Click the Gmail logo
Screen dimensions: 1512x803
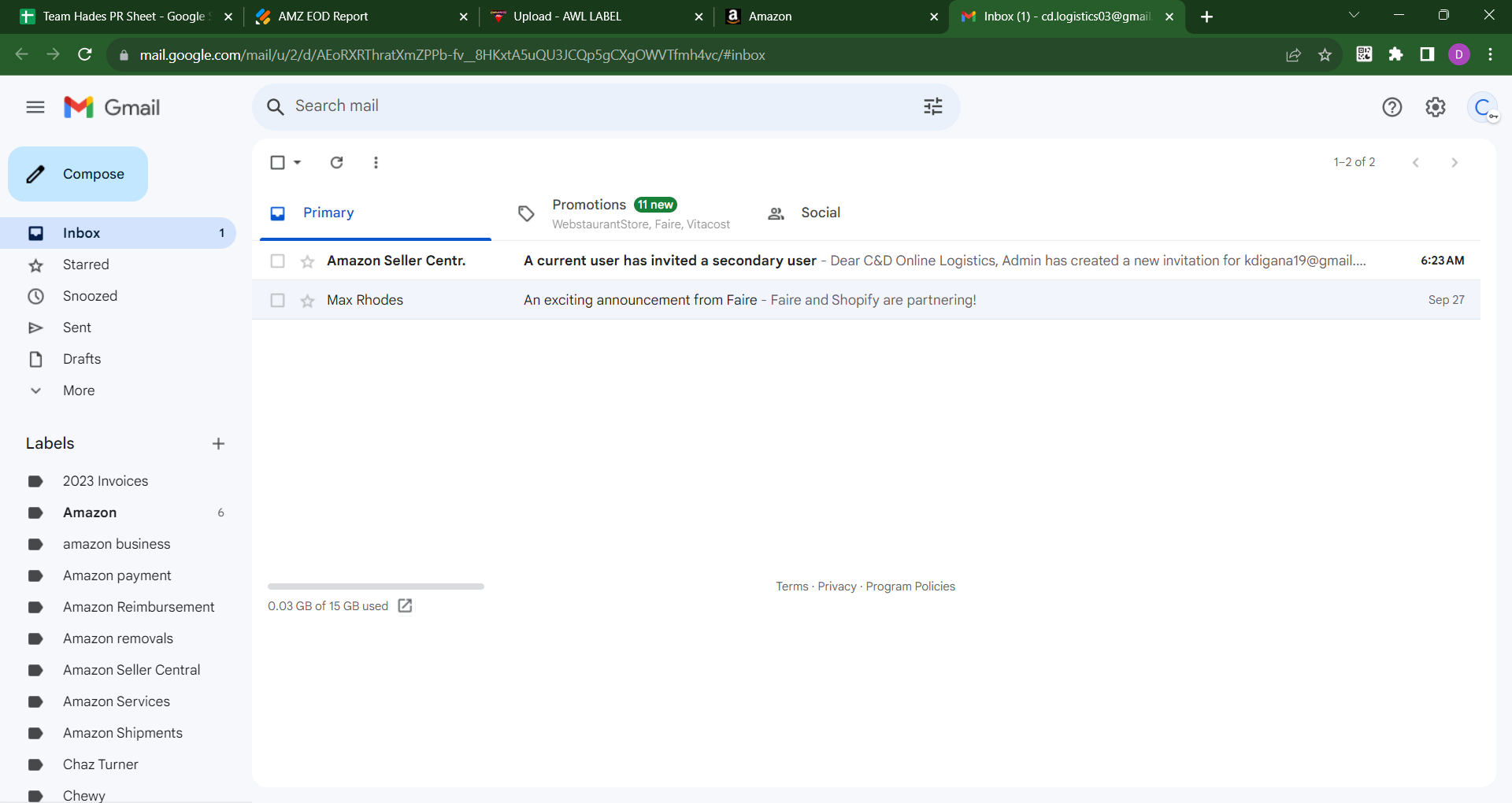pyautogui.click(x=112, y=107)
